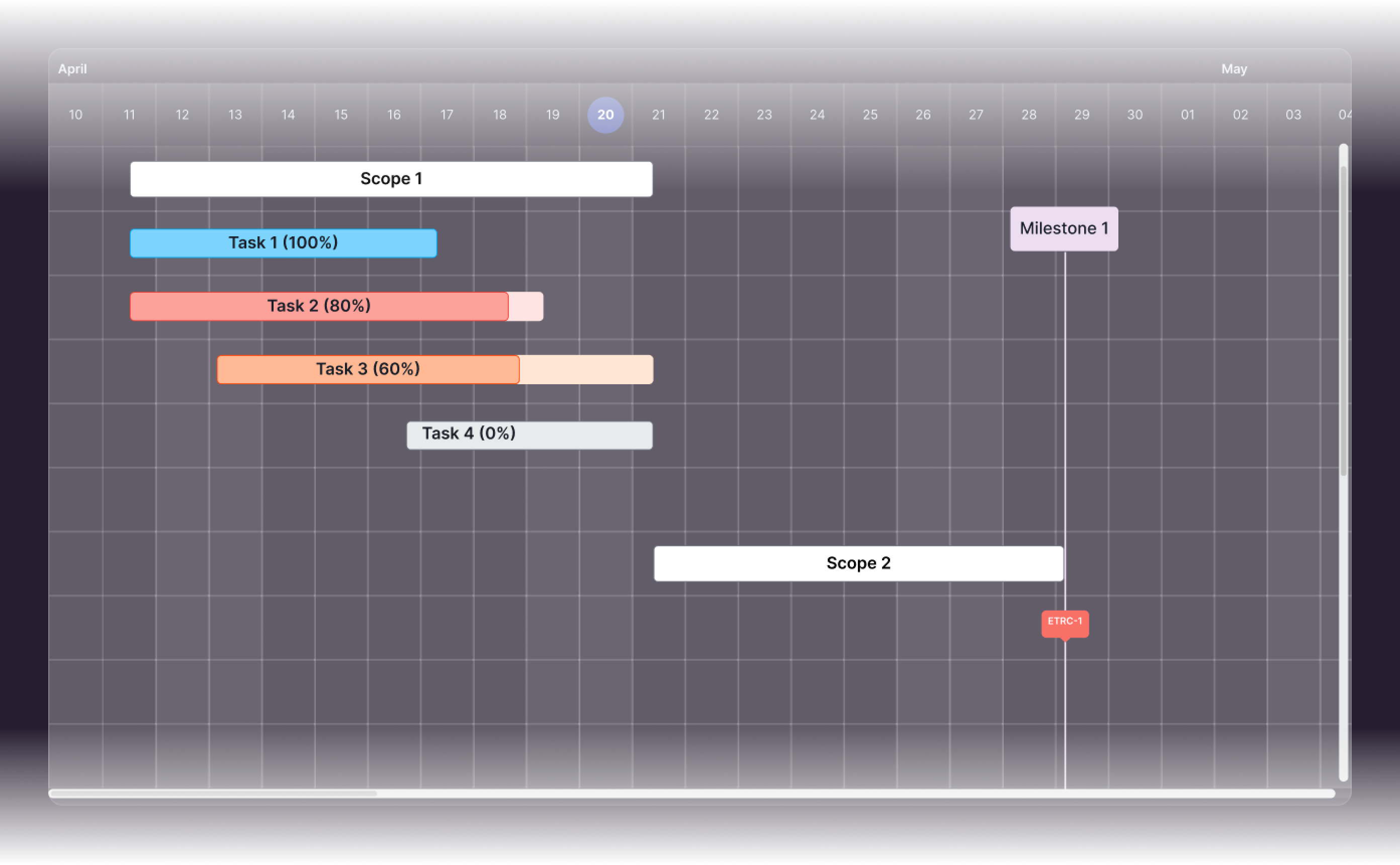Select date 14 in timeline header
Image resolution: width=1400 pixels, height=865 pixels.
click(288, 115)
